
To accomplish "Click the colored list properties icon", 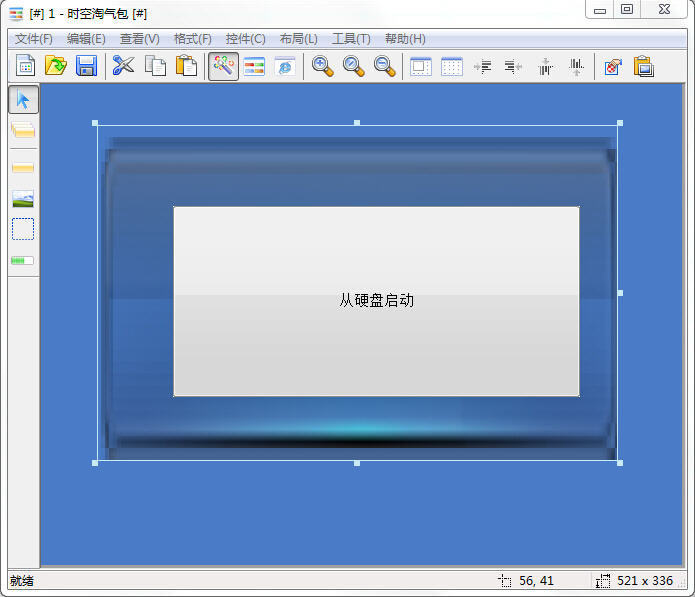I will coord(254,66).
